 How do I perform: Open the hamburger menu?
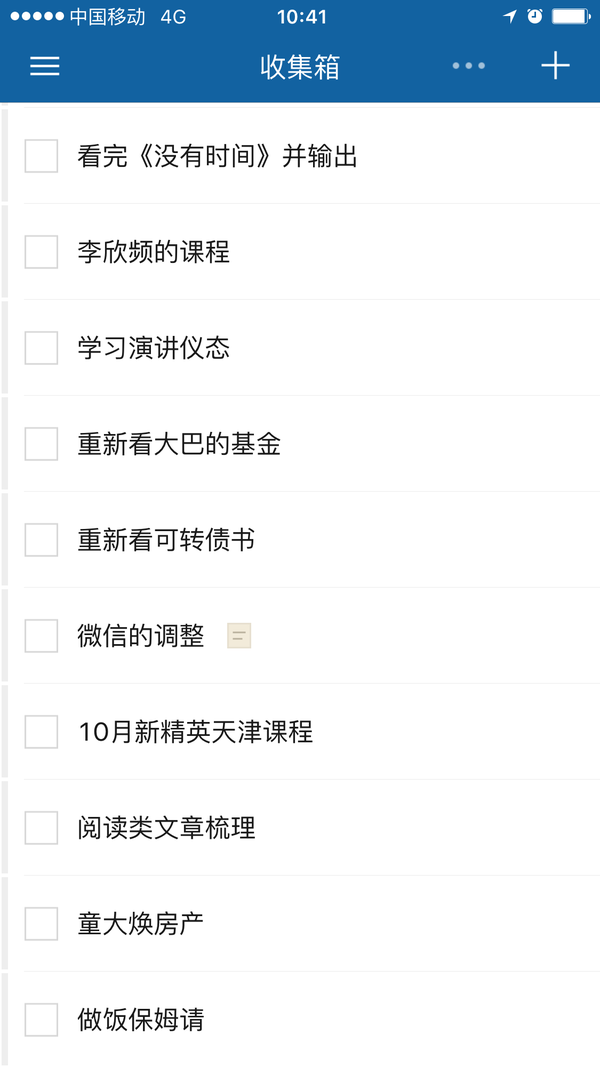pyautogui.click(x=45, y=66)
